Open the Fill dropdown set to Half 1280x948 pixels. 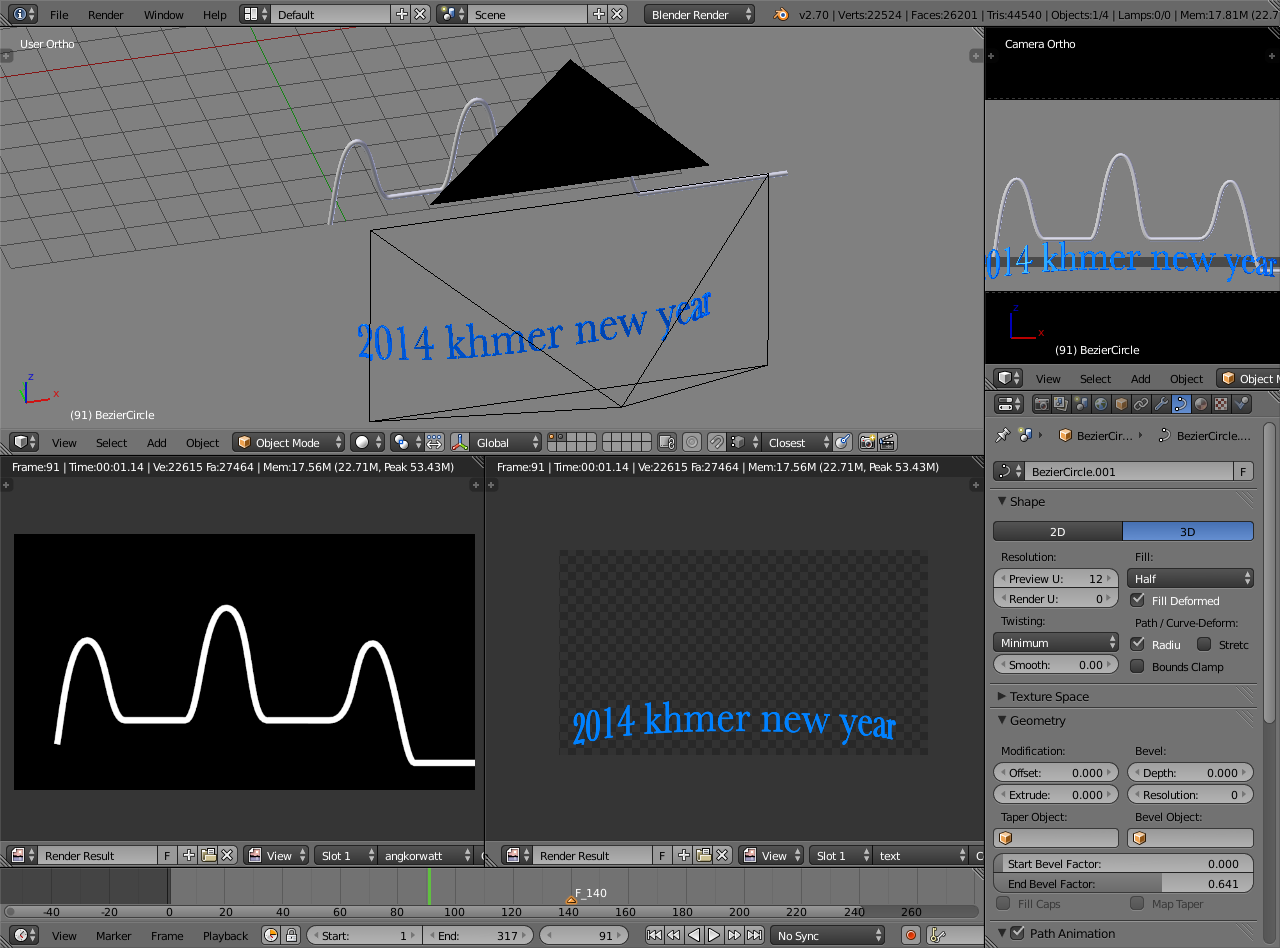pos(1190,578)
